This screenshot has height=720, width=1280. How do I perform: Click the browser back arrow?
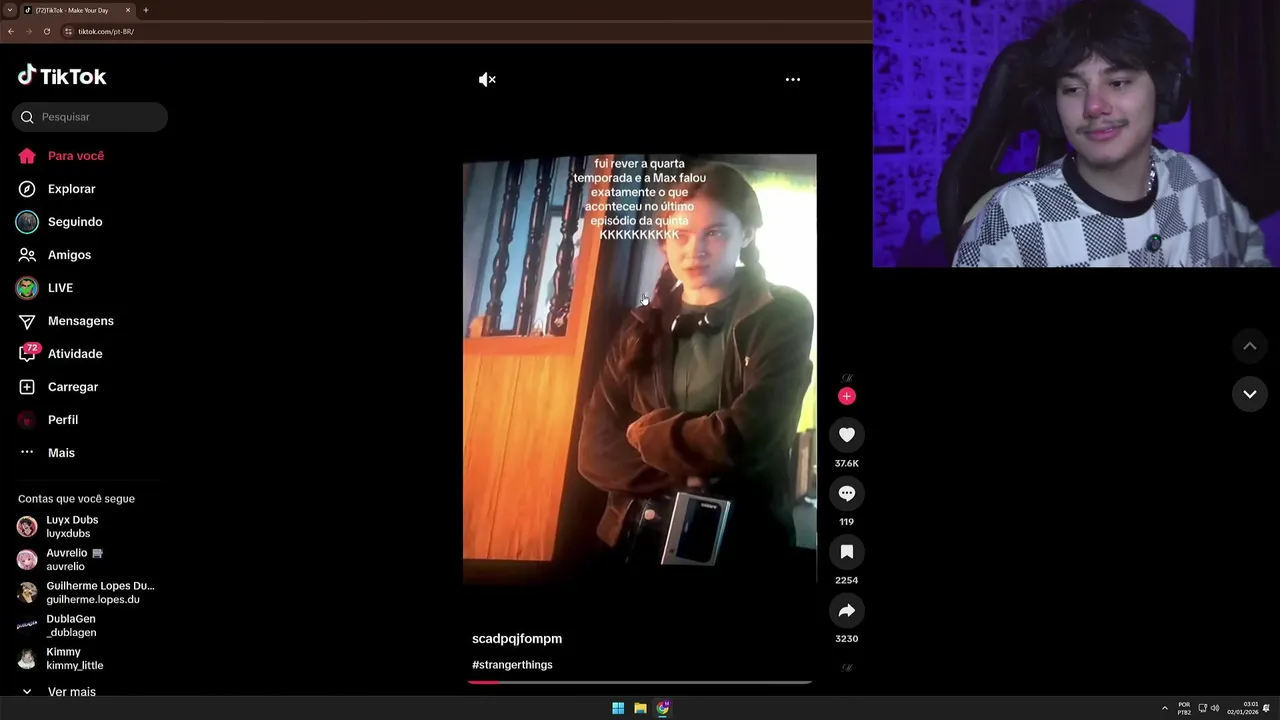(x=11, y=31)
